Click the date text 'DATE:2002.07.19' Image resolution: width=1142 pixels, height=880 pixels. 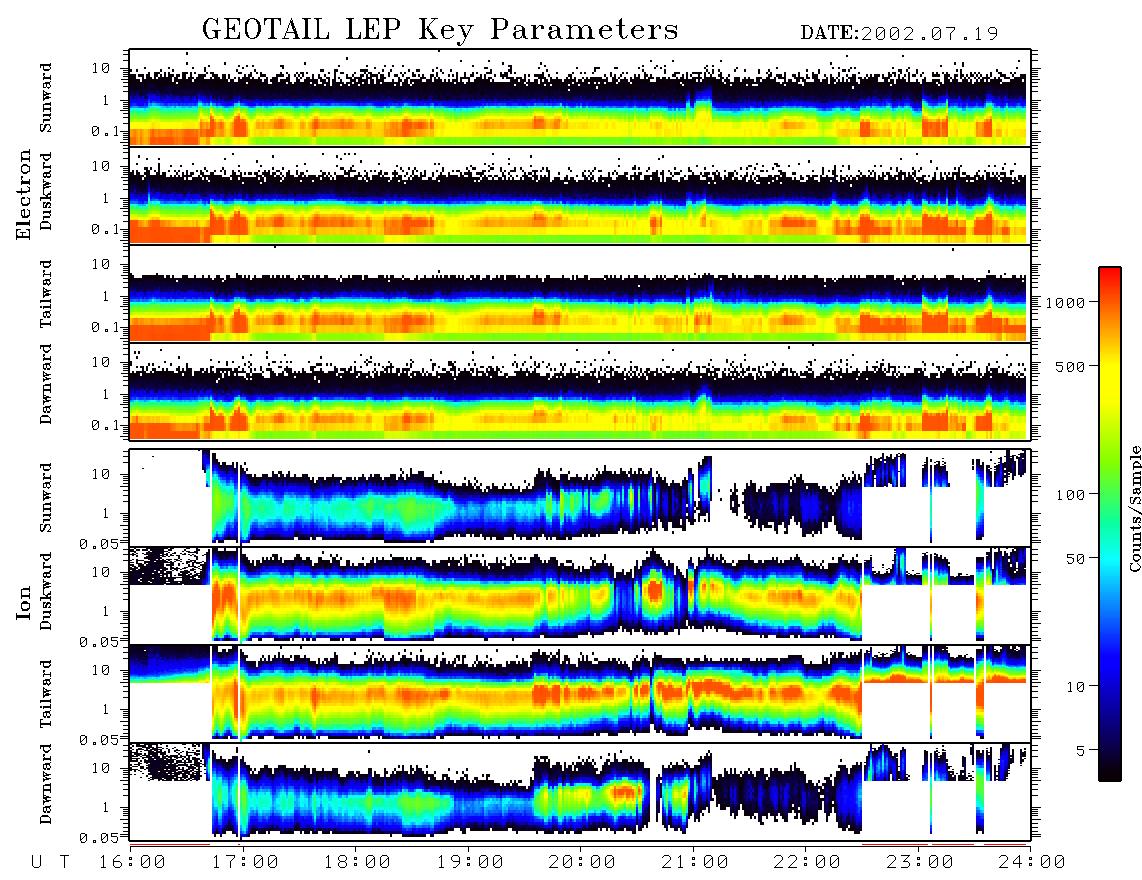(x=899, y=34)
